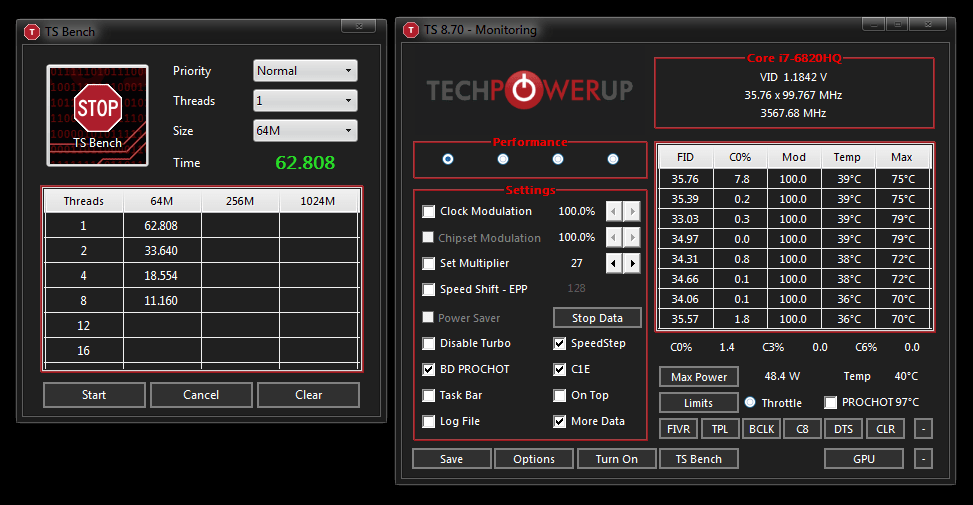Check the Disable Turbo option

pos(428,344)
